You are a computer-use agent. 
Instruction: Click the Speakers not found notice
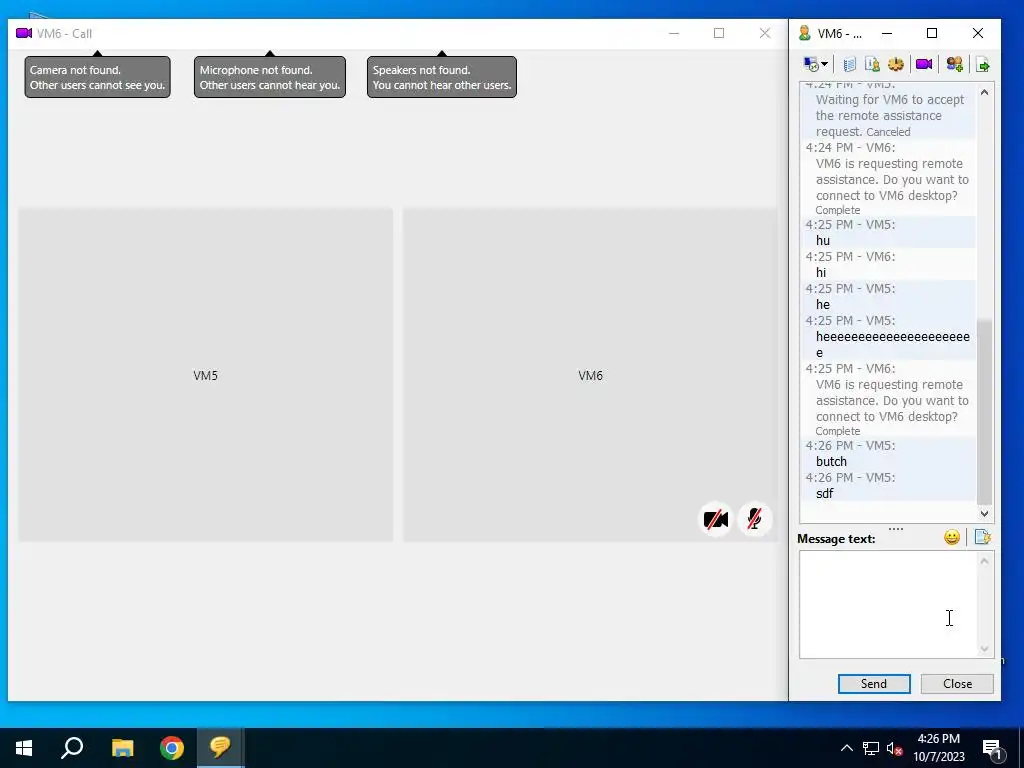pyautogui.click(x=441, y=77)
